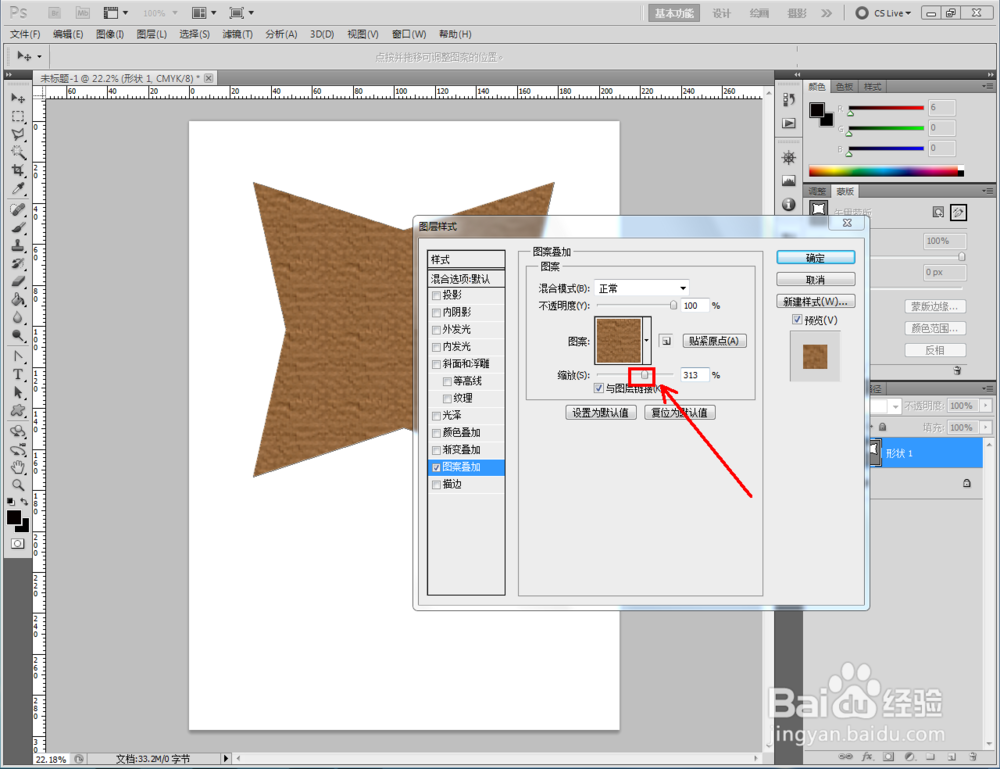Screen dimensions: 1000x769
Task: Open Mini Bridge from the top bar
Action: [83, 13]
